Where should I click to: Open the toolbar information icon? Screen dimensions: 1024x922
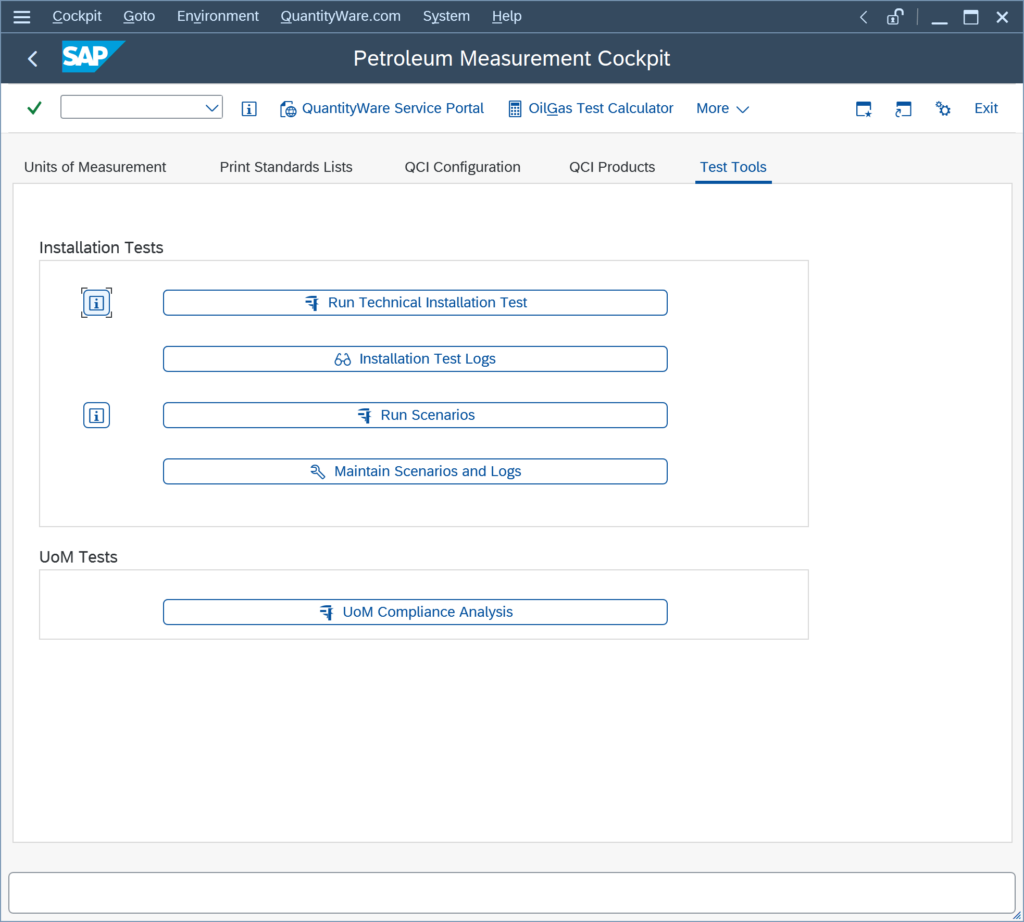click(x=249, y=109)
